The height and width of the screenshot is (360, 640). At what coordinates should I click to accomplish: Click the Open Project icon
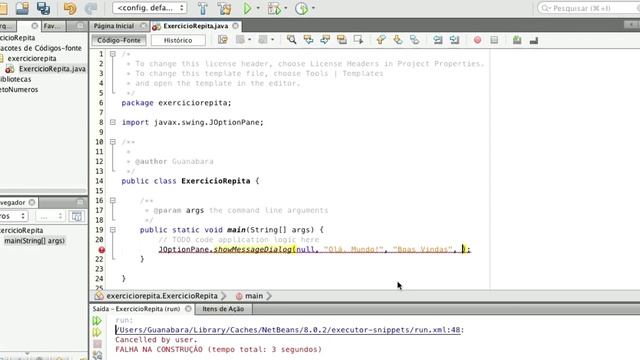[22, 8]
